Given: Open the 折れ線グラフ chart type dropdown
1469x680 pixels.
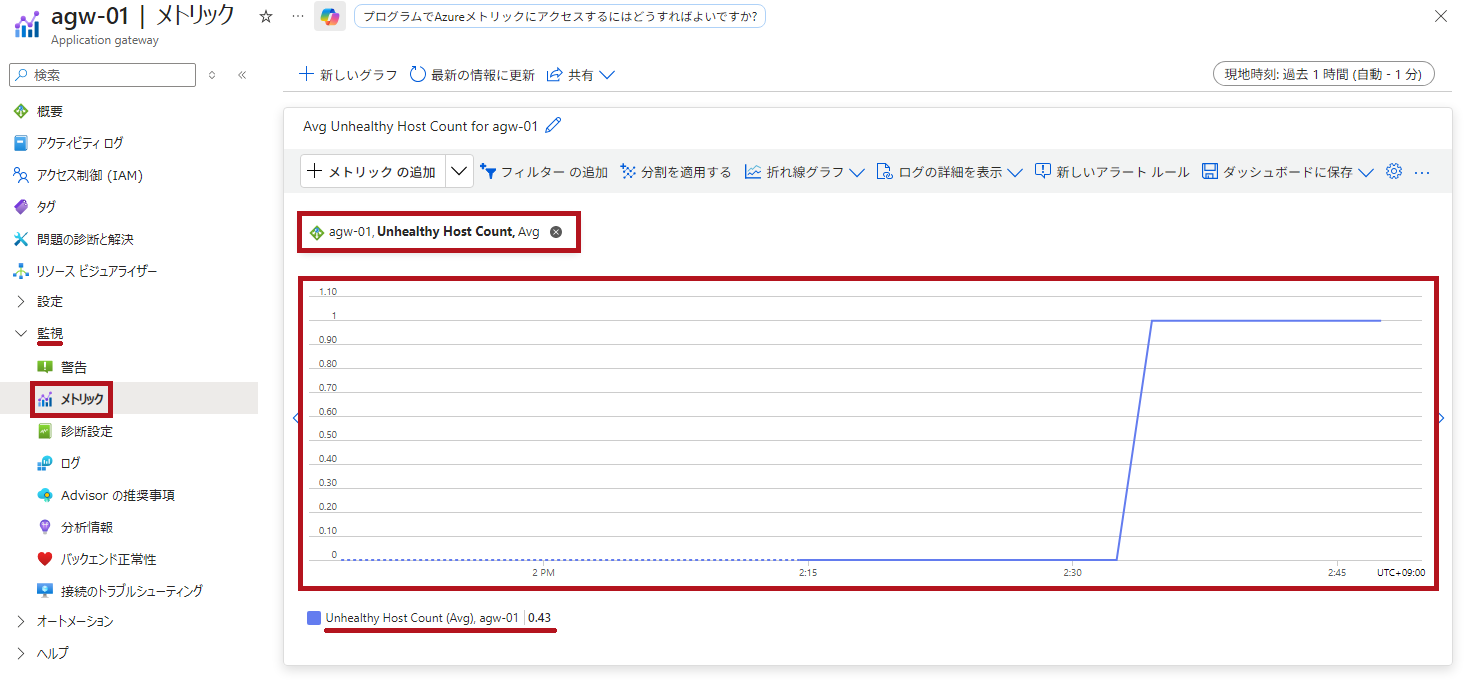Looking at the screenshot, I should coord(805,172).
